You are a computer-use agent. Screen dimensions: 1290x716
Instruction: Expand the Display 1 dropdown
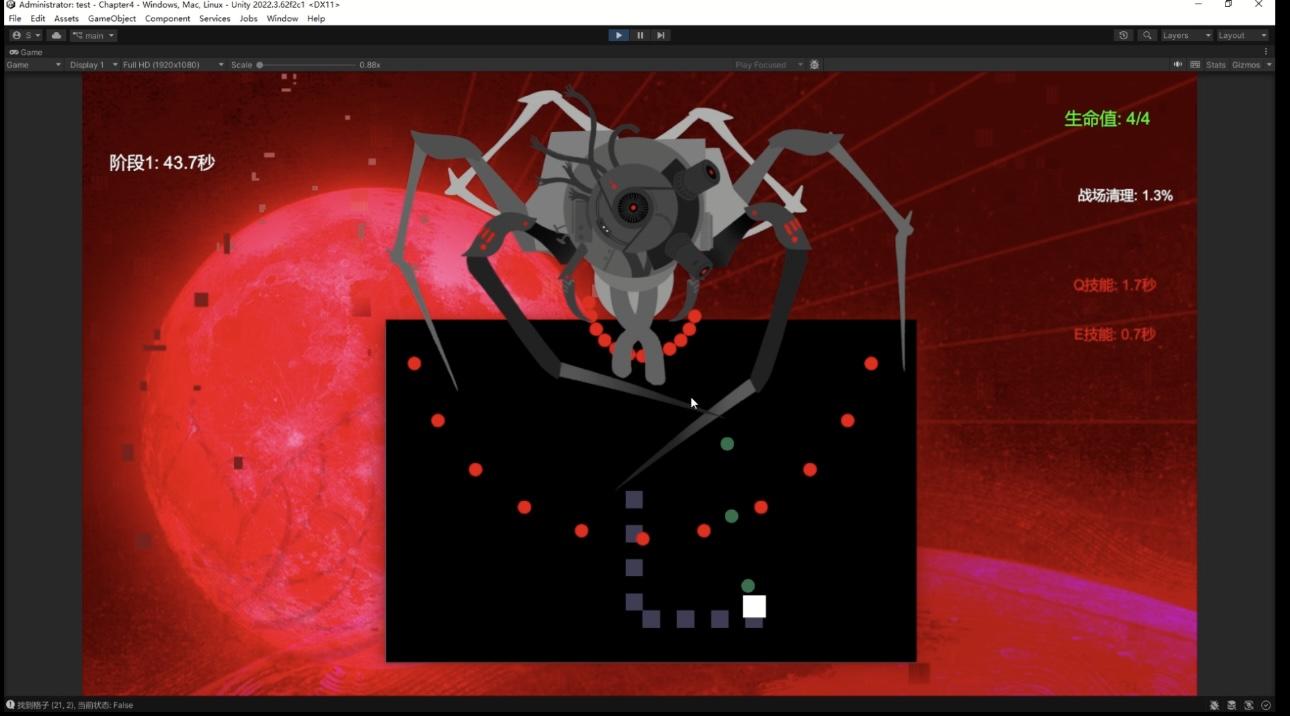coord(90,65)
